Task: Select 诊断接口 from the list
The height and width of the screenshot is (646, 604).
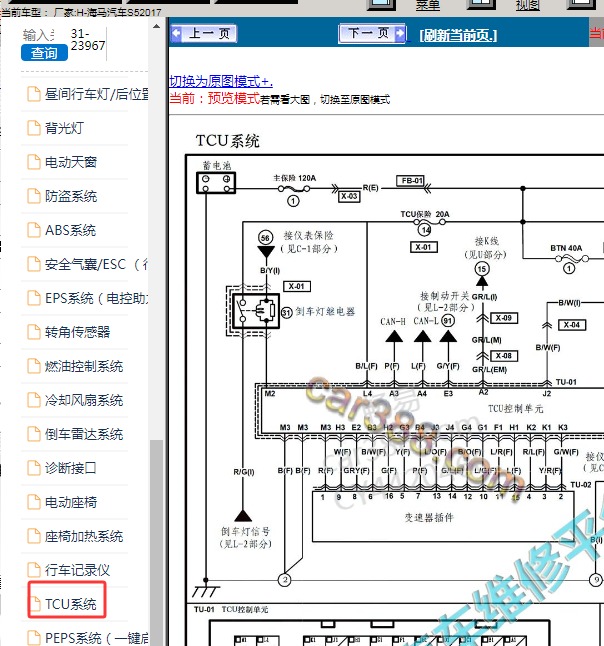Action: 71,468
